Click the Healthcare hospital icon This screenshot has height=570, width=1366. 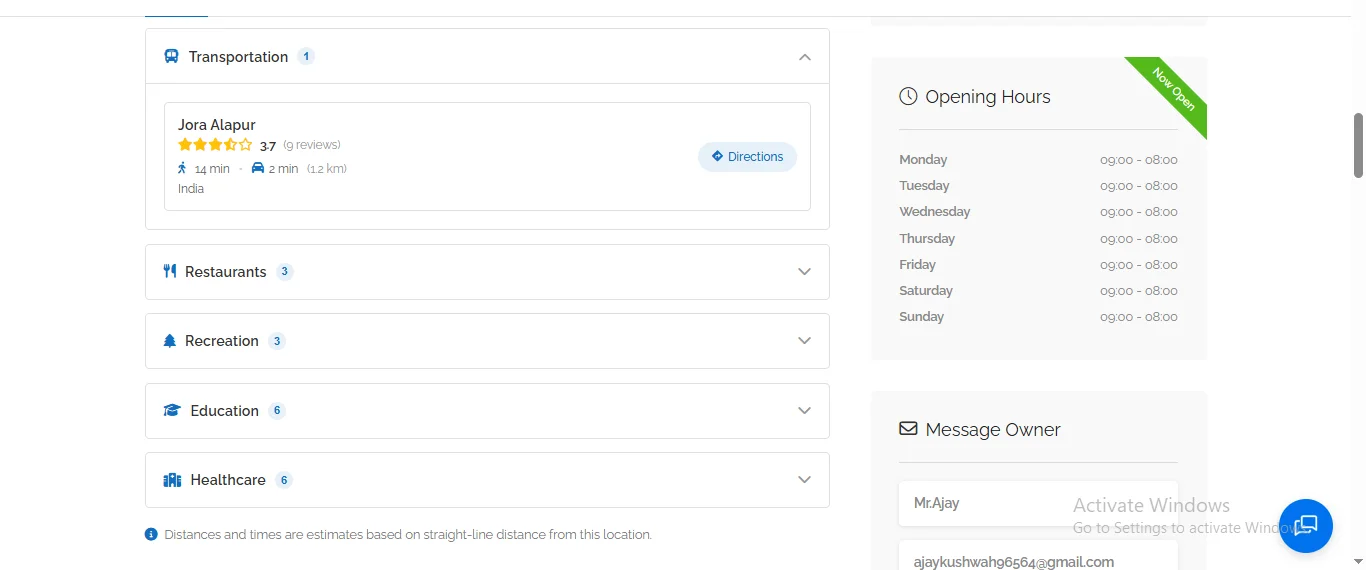point(172,480)
